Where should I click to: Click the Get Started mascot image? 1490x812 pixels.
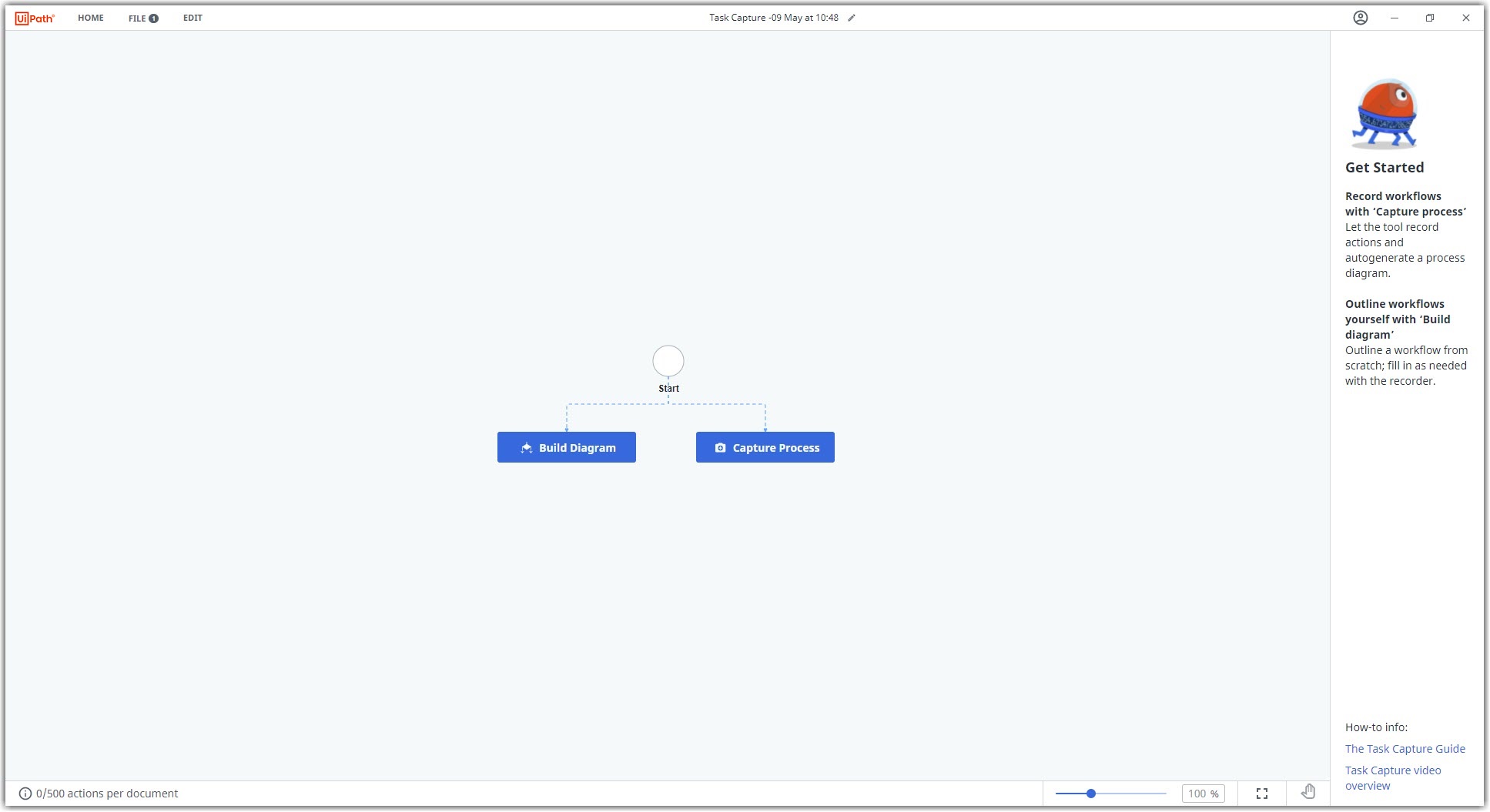coord(1384,115)
